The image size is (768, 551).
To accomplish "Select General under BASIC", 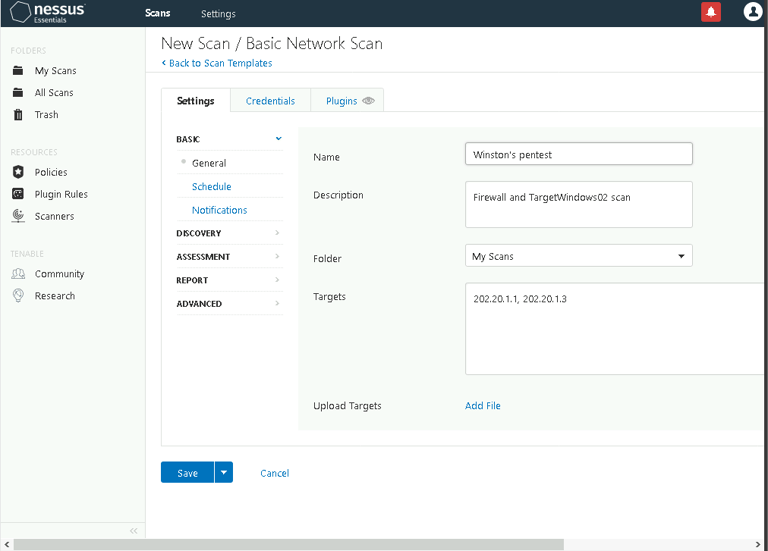I will [209, 163].
